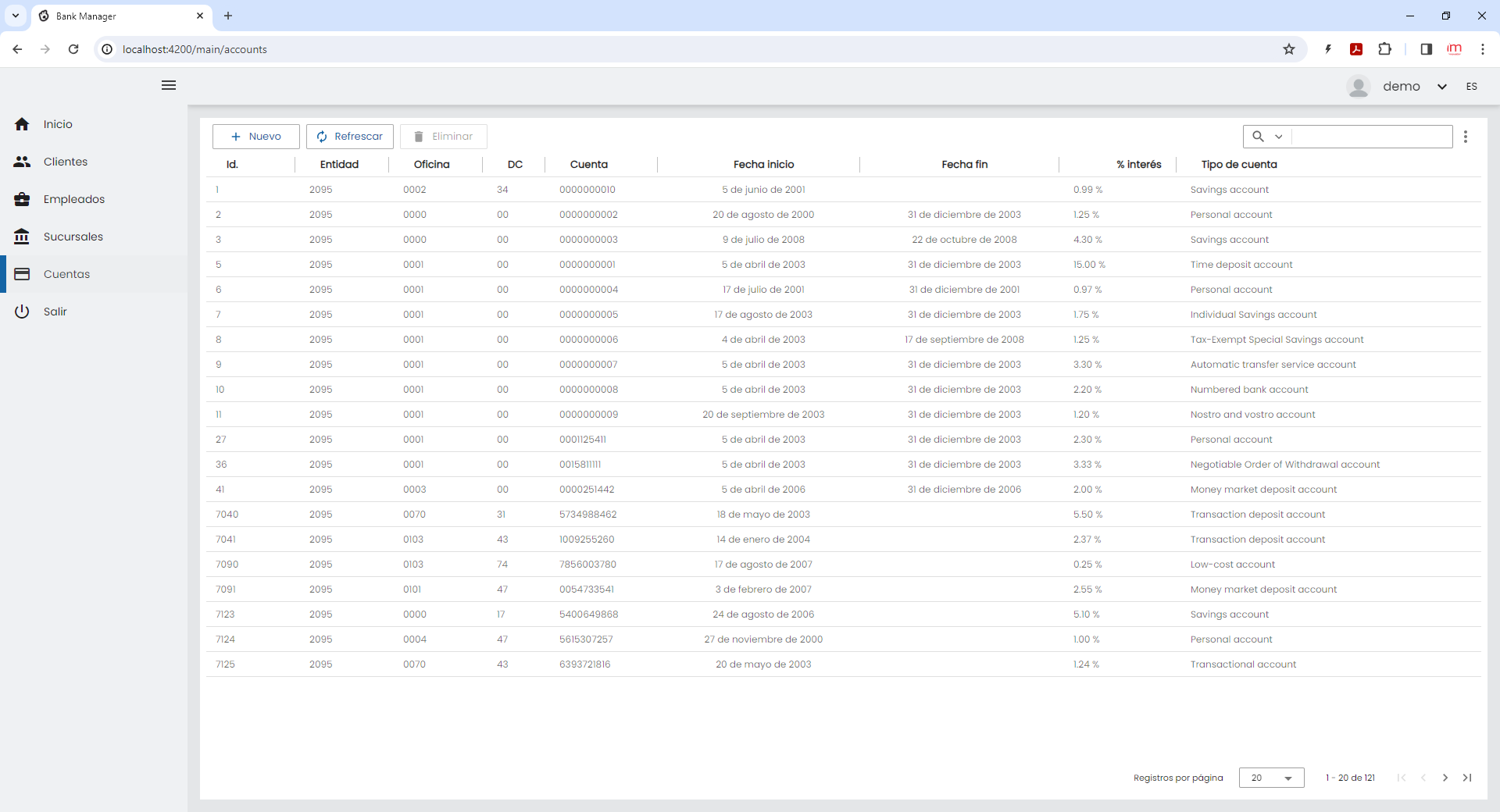Click interest value 15.00 %
The width and height of the screenshot is (1500, 812).
pyautogui.click(x=1089, y=265)
